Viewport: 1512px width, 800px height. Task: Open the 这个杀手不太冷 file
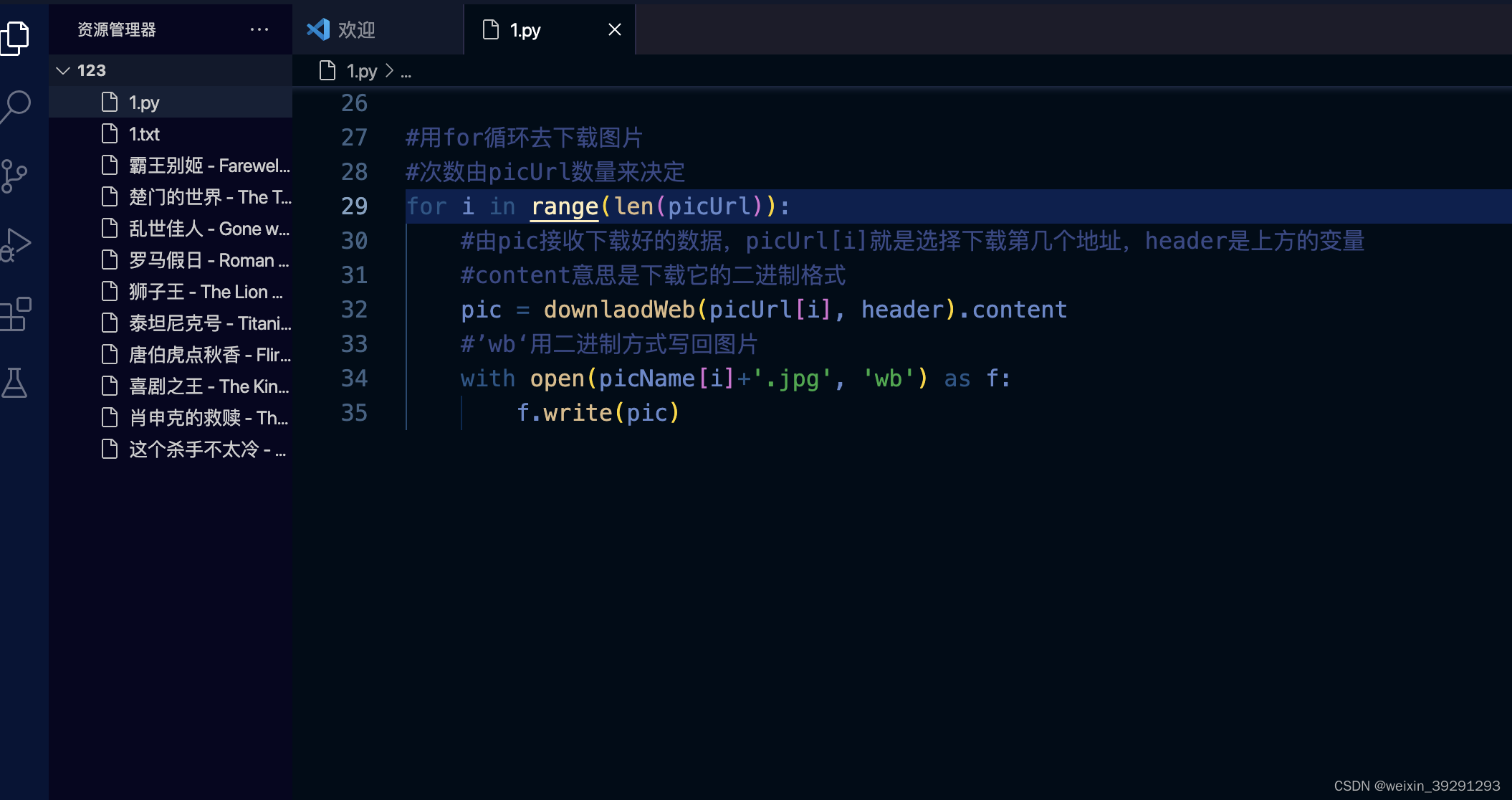point(171,449)
